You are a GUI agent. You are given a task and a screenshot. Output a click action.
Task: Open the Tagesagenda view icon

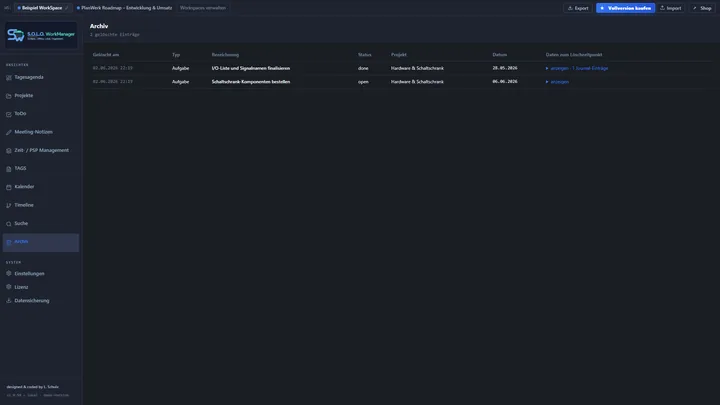9,78
